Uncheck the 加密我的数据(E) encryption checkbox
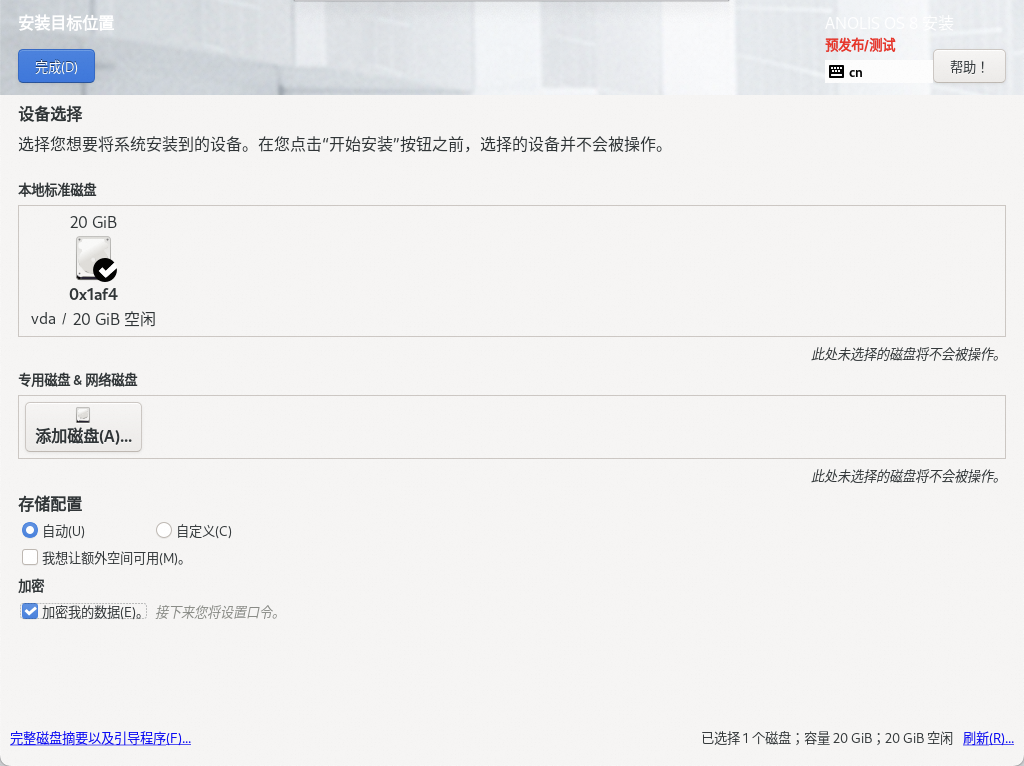This screenshot has width=1024, height=766. pyautogui.click(x=30, y=611)
